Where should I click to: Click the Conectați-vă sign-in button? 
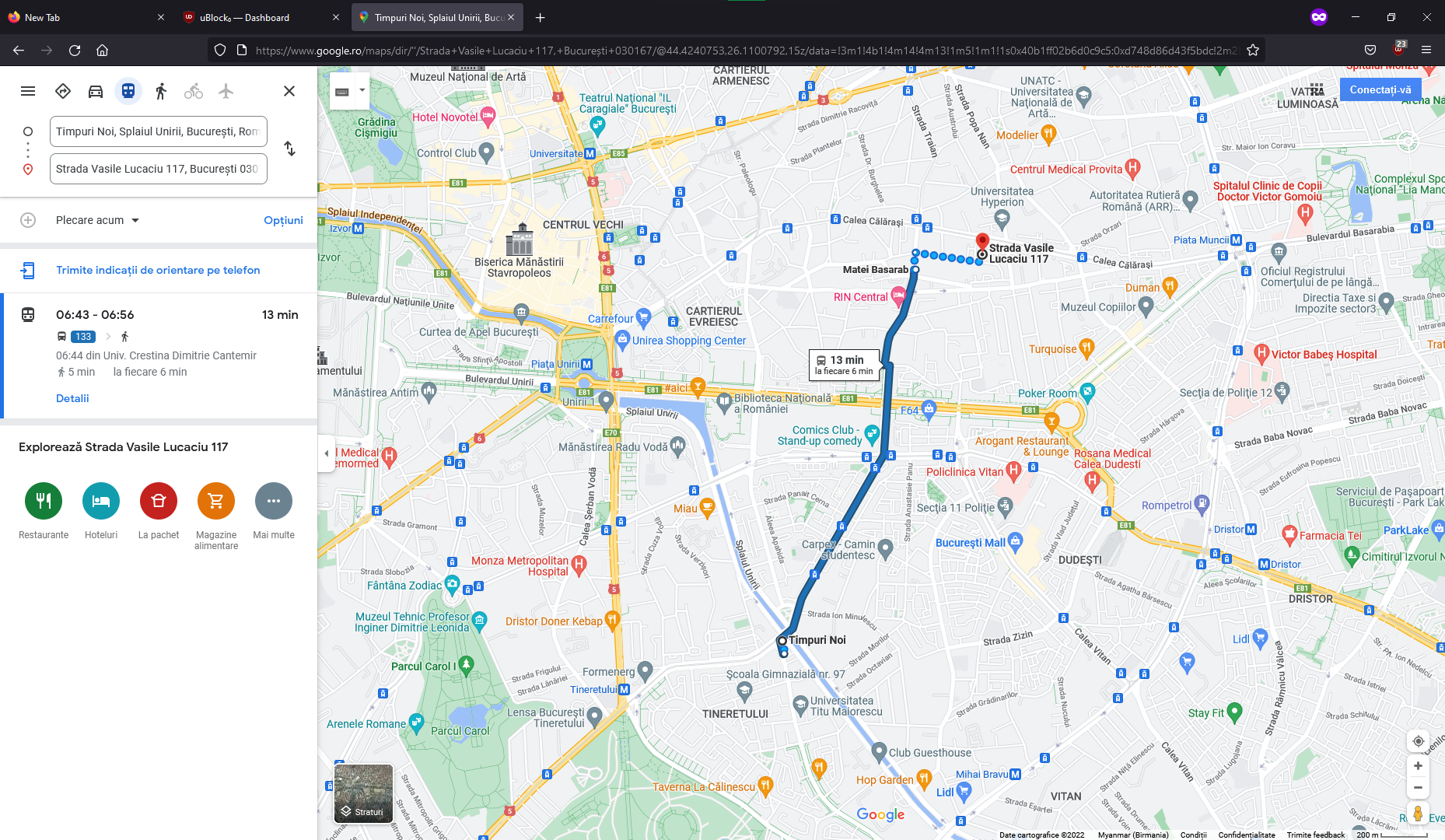(x=1380, y=89)
